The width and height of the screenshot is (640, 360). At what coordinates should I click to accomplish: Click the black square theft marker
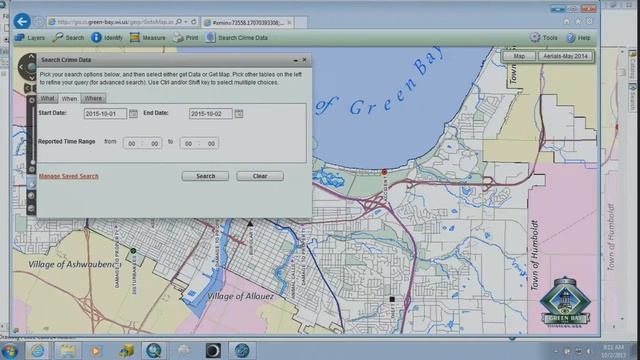pos(392,299)
